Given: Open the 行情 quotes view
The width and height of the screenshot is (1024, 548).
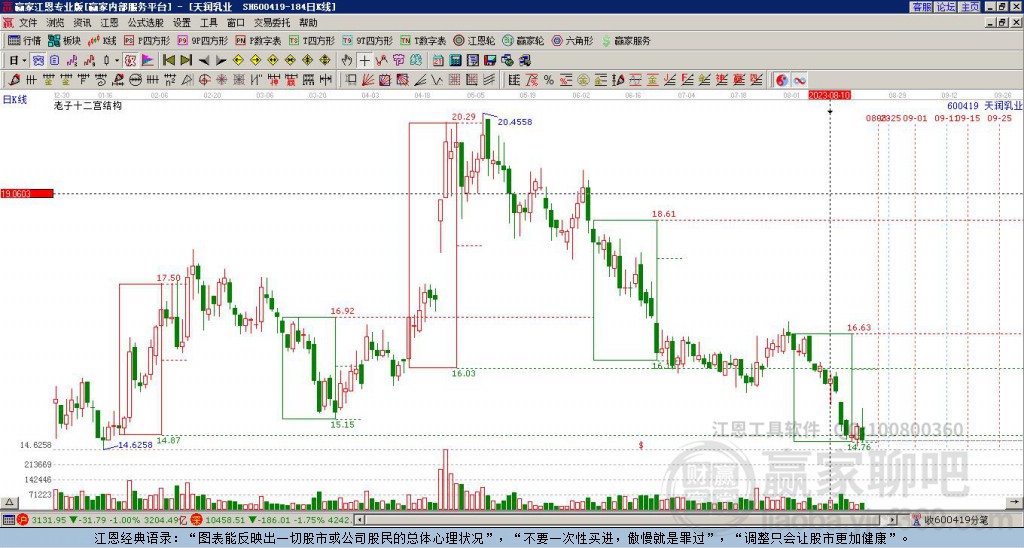Looking at the screenshot, I should click(24, 40).
